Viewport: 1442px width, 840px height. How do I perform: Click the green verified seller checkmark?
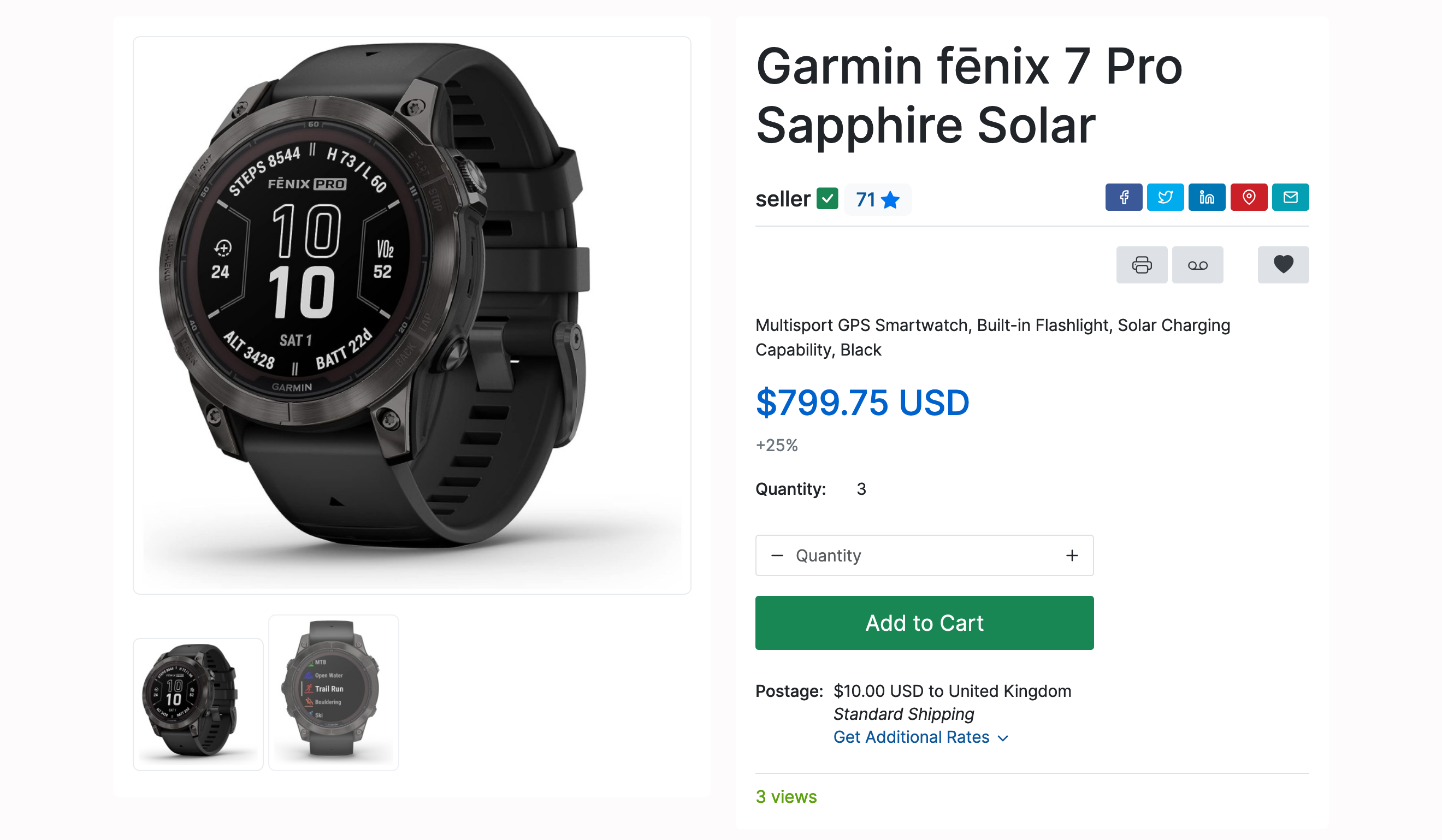click(827, 199)
